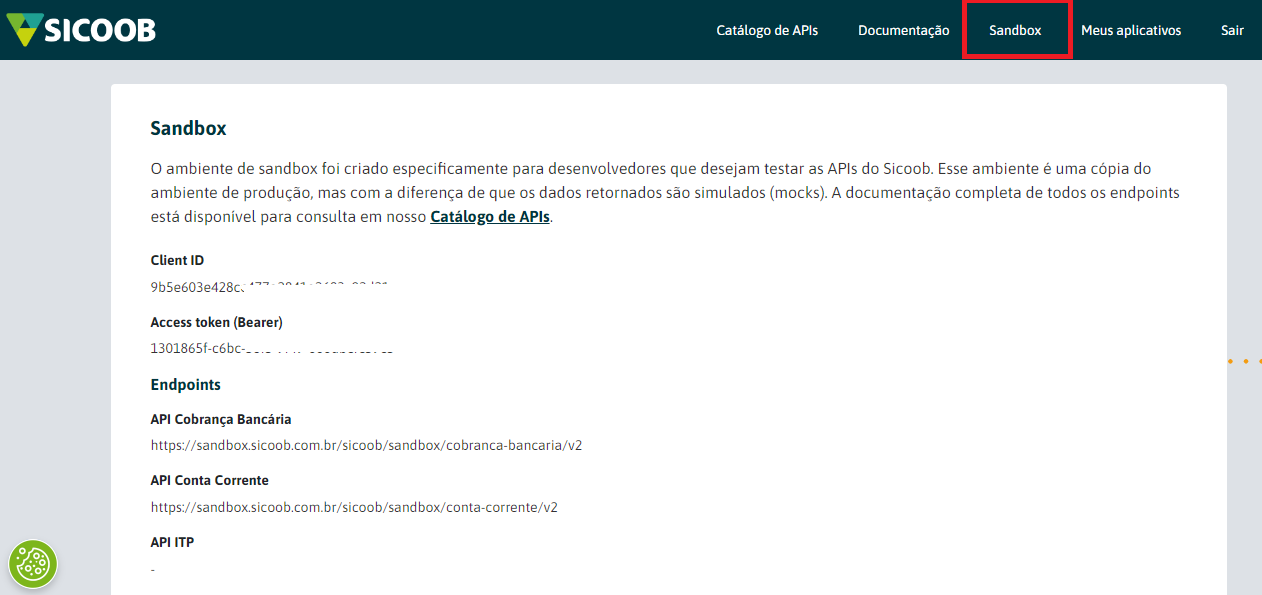This screenshot has width=1262, height=595.
Task: Open Catálogo de APIs menu item
Action: coord(767,30)
